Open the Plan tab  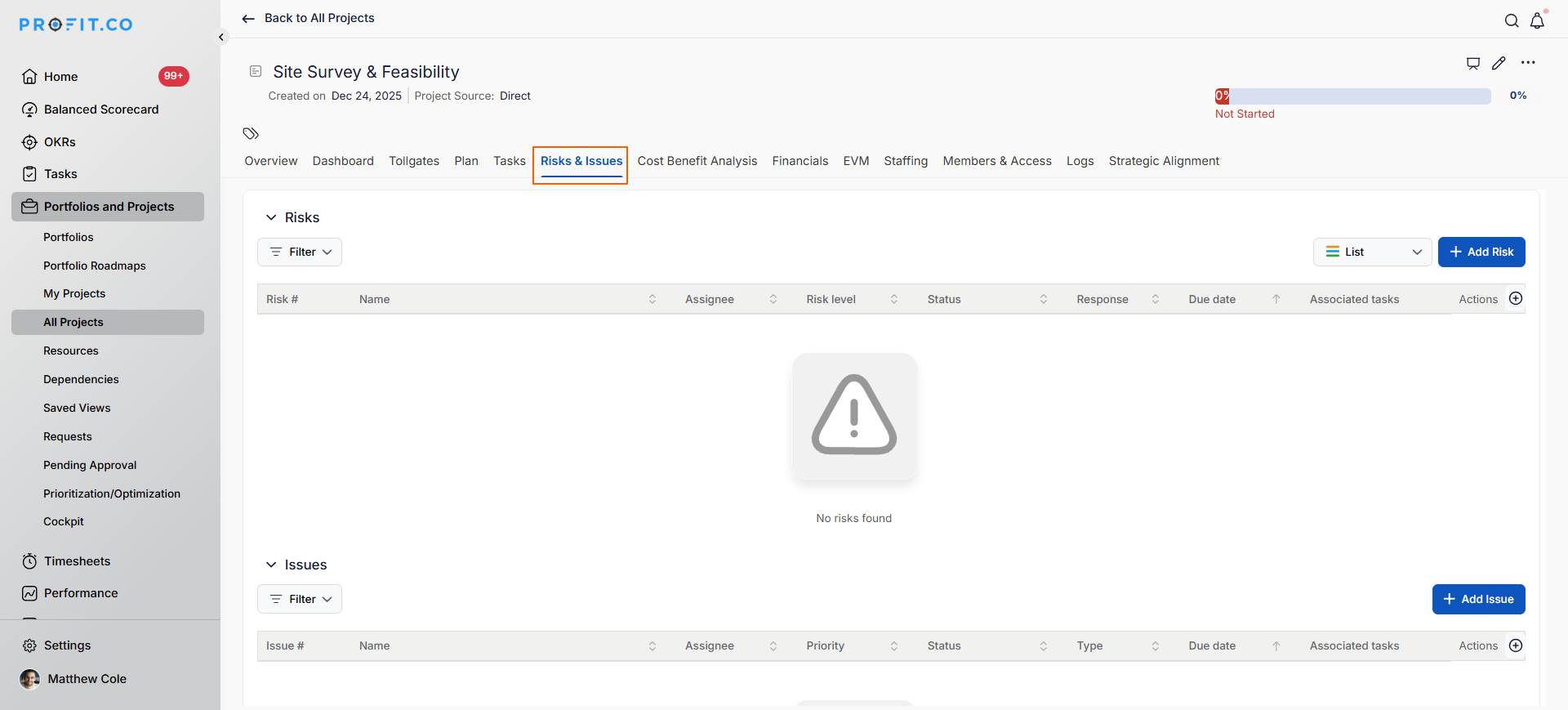(x=466, y=161)
